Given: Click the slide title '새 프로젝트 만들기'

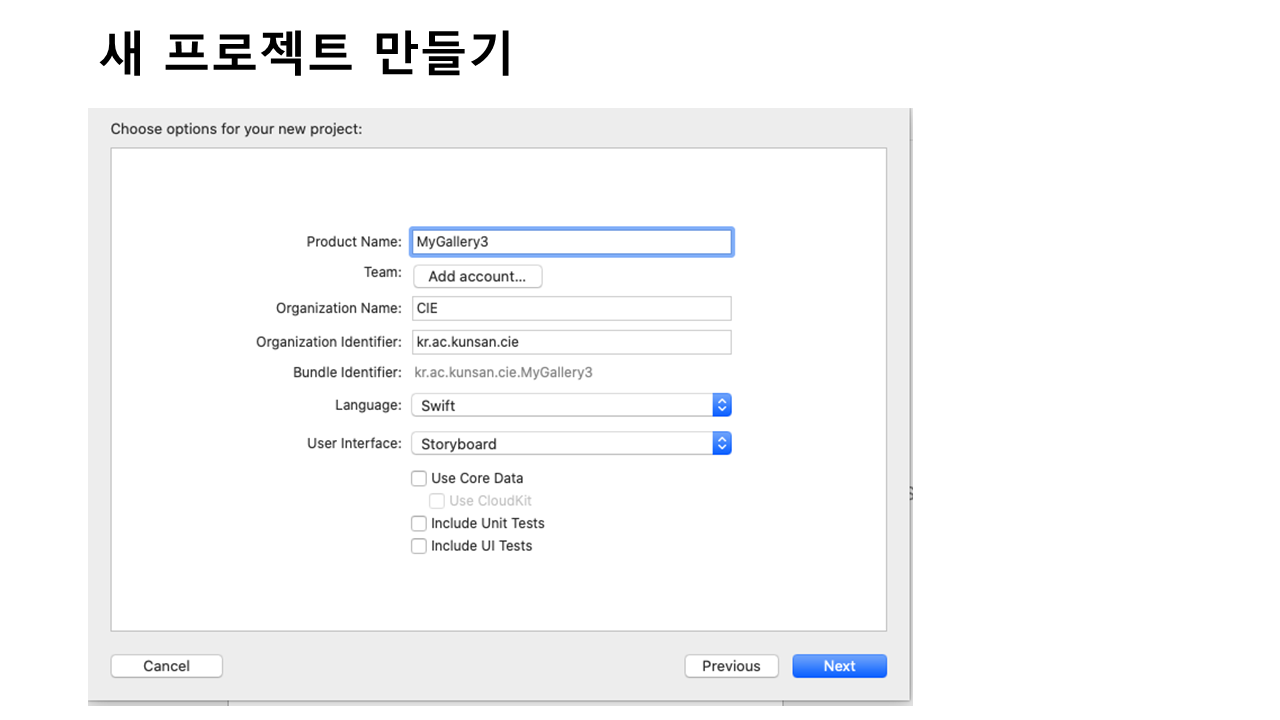Looking at the screenshot, I should pyautogui.click(x=306, y=54).
